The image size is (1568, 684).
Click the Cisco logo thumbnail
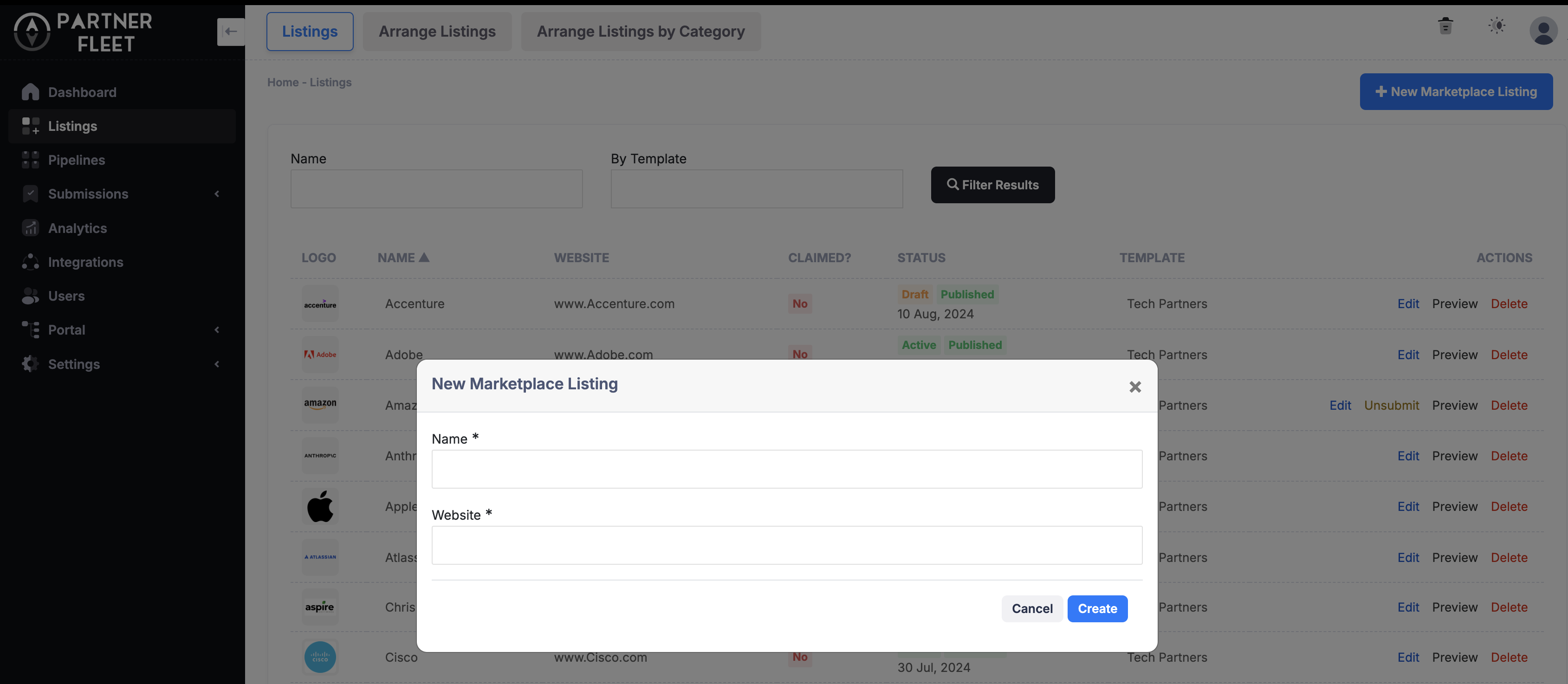coord(320,657)
